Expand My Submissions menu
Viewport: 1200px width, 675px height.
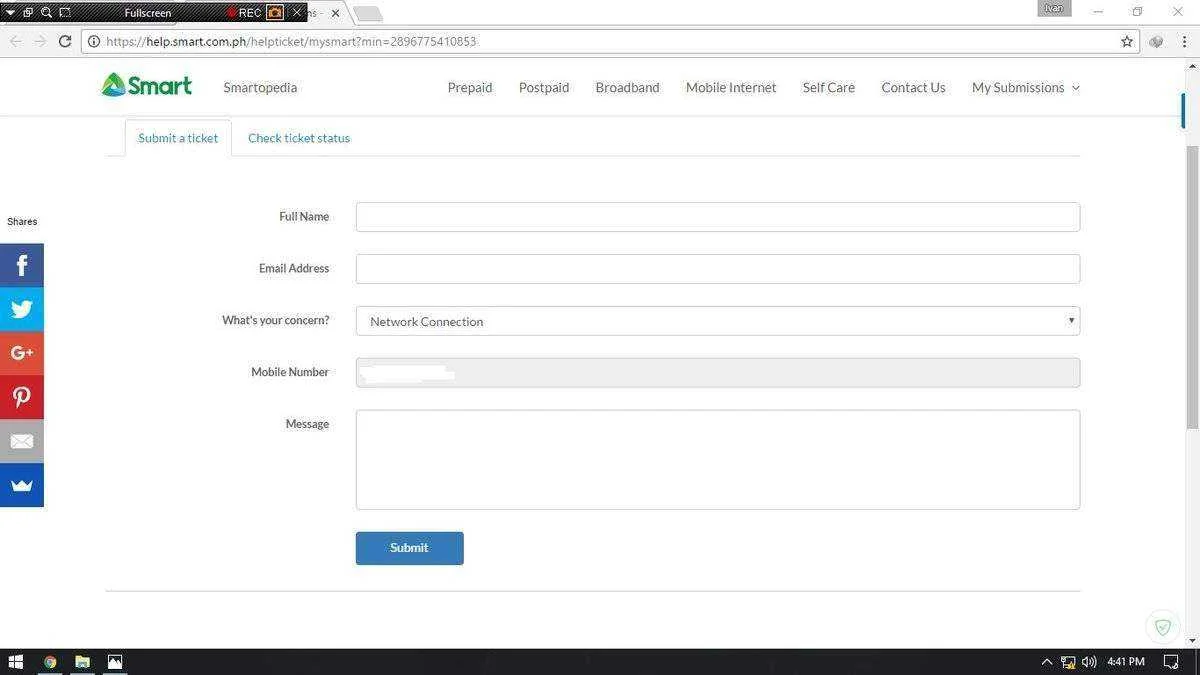click(x=1026, y=87)
